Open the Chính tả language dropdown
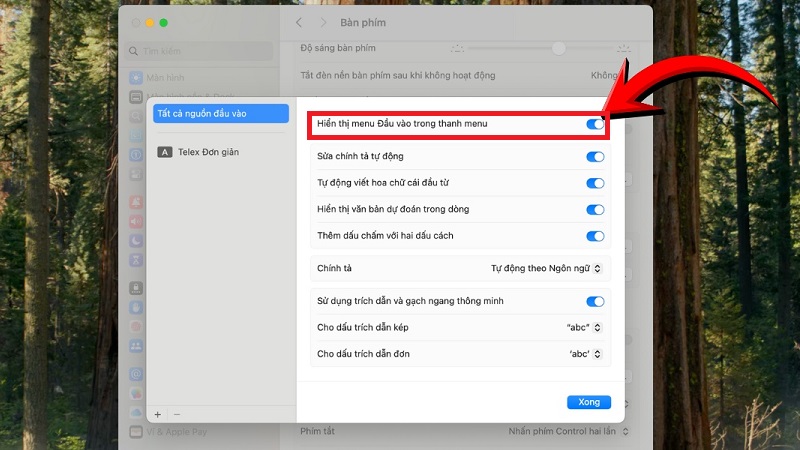Image resolution: width=800 pixels, height=450 pixels. tap(546, 268)
